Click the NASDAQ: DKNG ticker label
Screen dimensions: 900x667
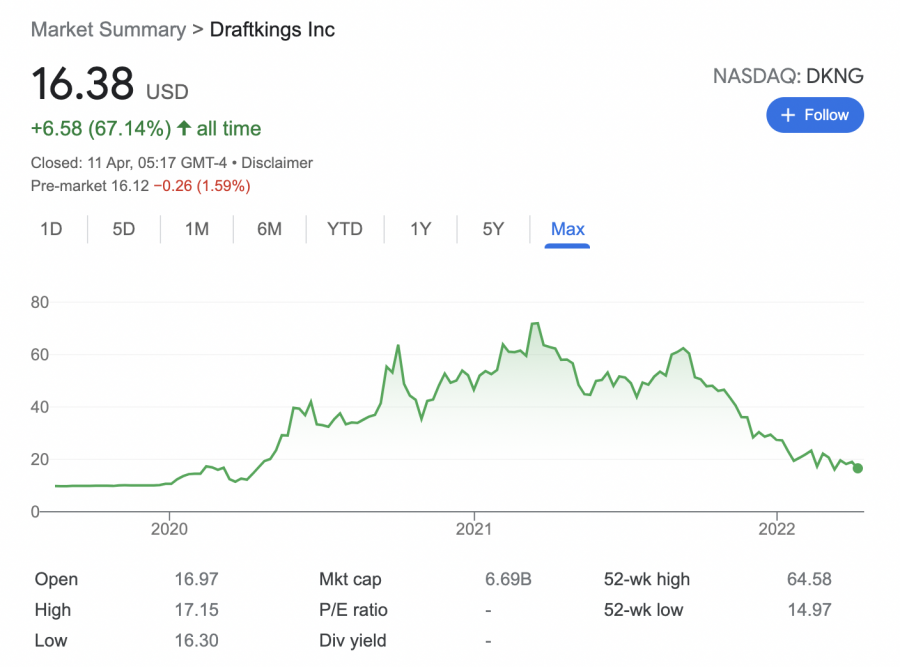tap(788, 76)
